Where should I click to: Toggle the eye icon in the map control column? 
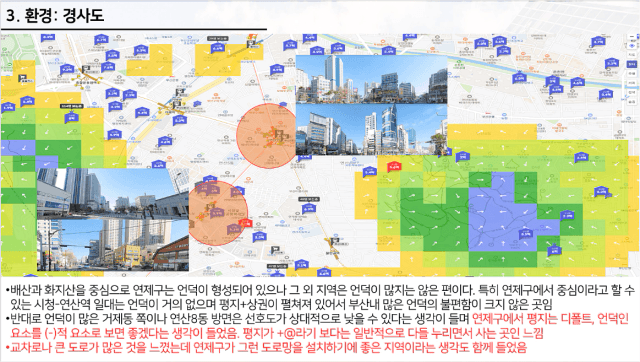point(632,46)
